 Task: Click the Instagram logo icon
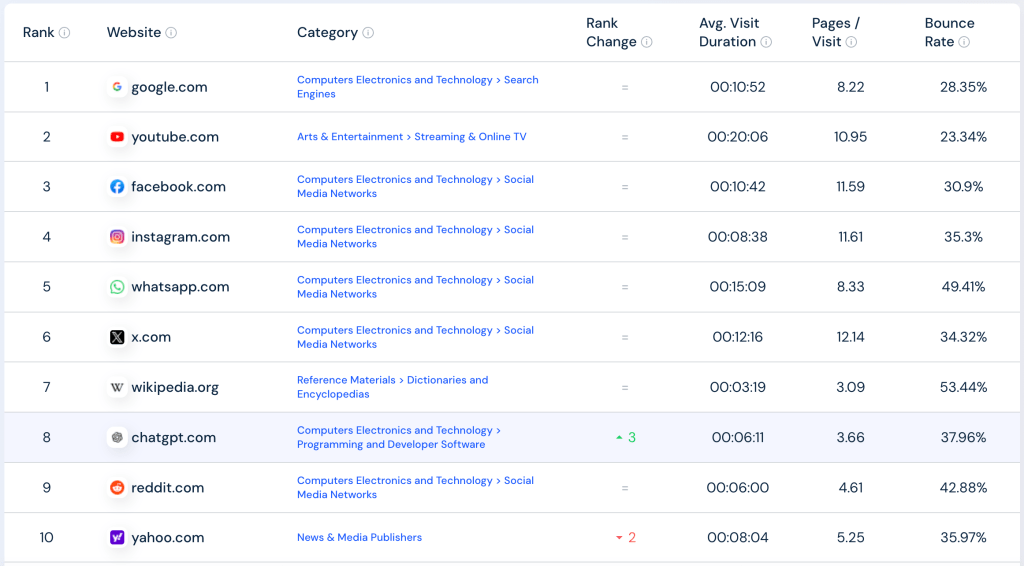pyautogui.click(x=117, y=237)
